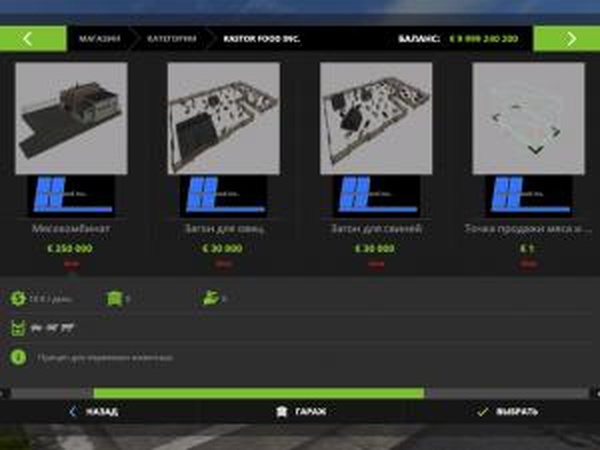This screenshot has width=600, height=450.
Task: Click brand logo under Загон для овец
Action: pyautogui.click(x=223, y=195)
